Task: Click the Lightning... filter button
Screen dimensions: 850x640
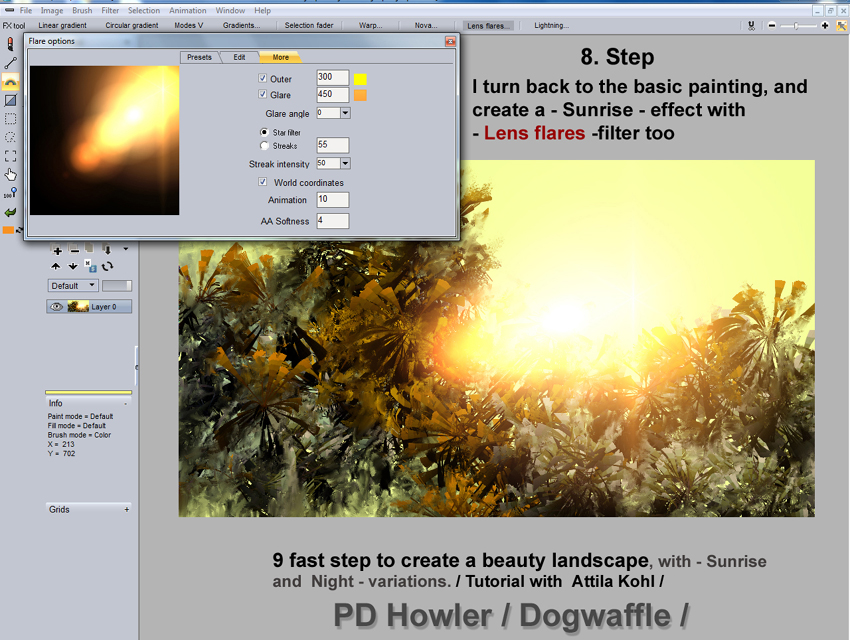Action: point(551,25)
